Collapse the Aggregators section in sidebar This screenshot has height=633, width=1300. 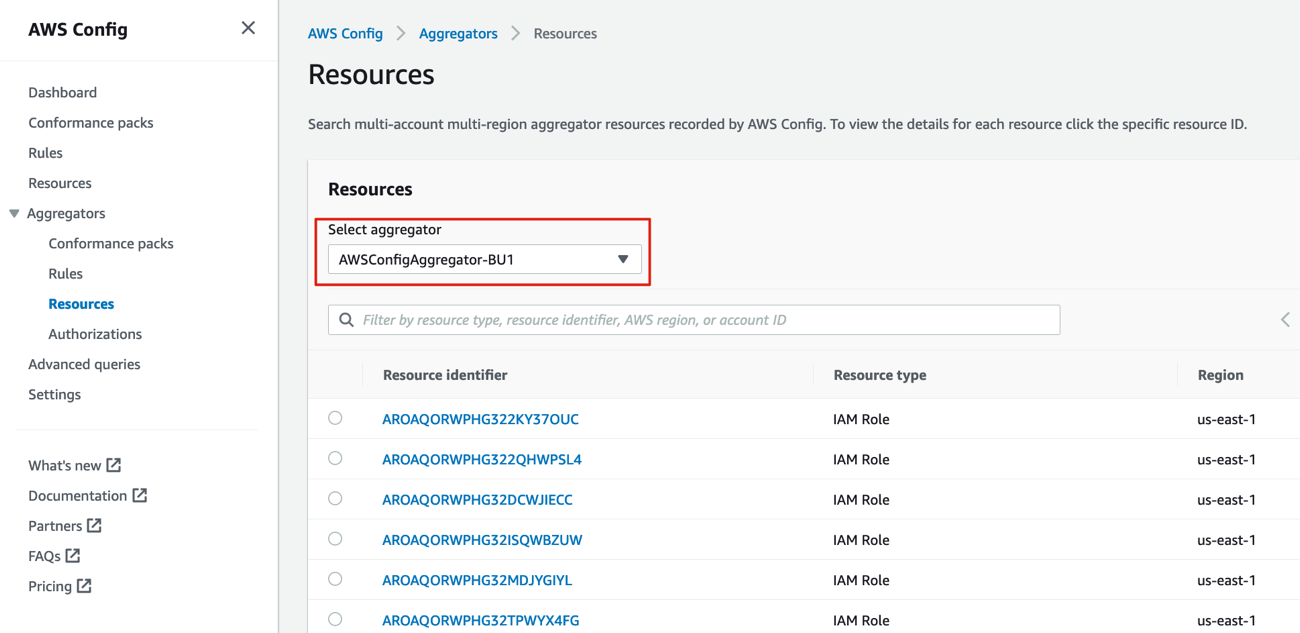point(14,213)
